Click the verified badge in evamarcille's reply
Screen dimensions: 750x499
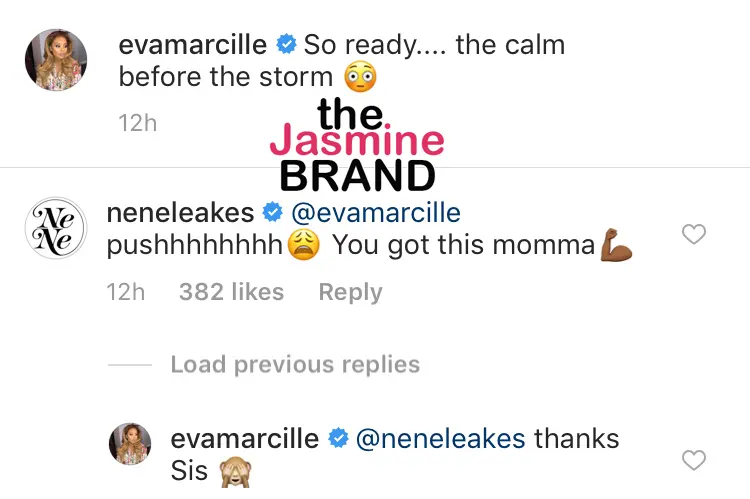[338, 438]
